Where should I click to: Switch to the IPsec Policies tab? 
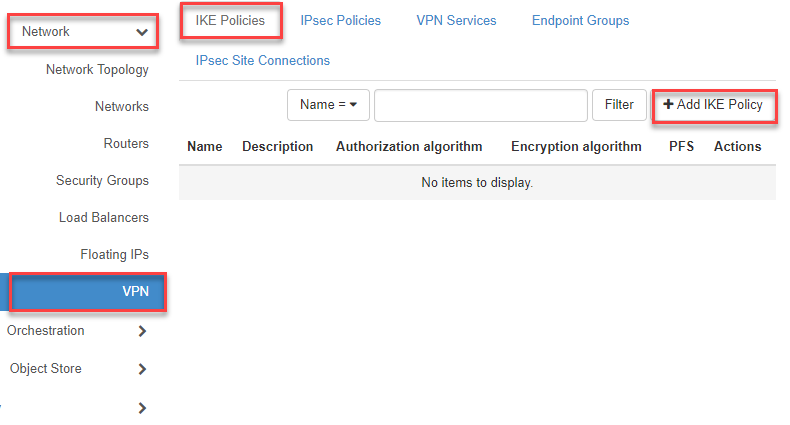[x=340, y=21]
